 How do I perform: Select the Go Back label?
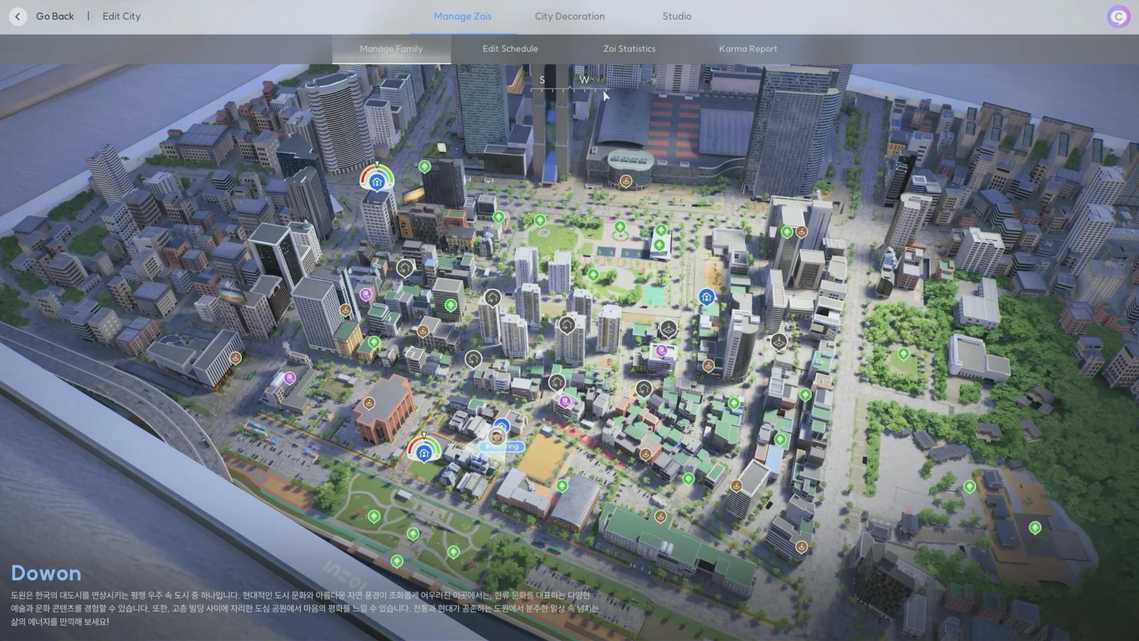[x=55, y=16]
